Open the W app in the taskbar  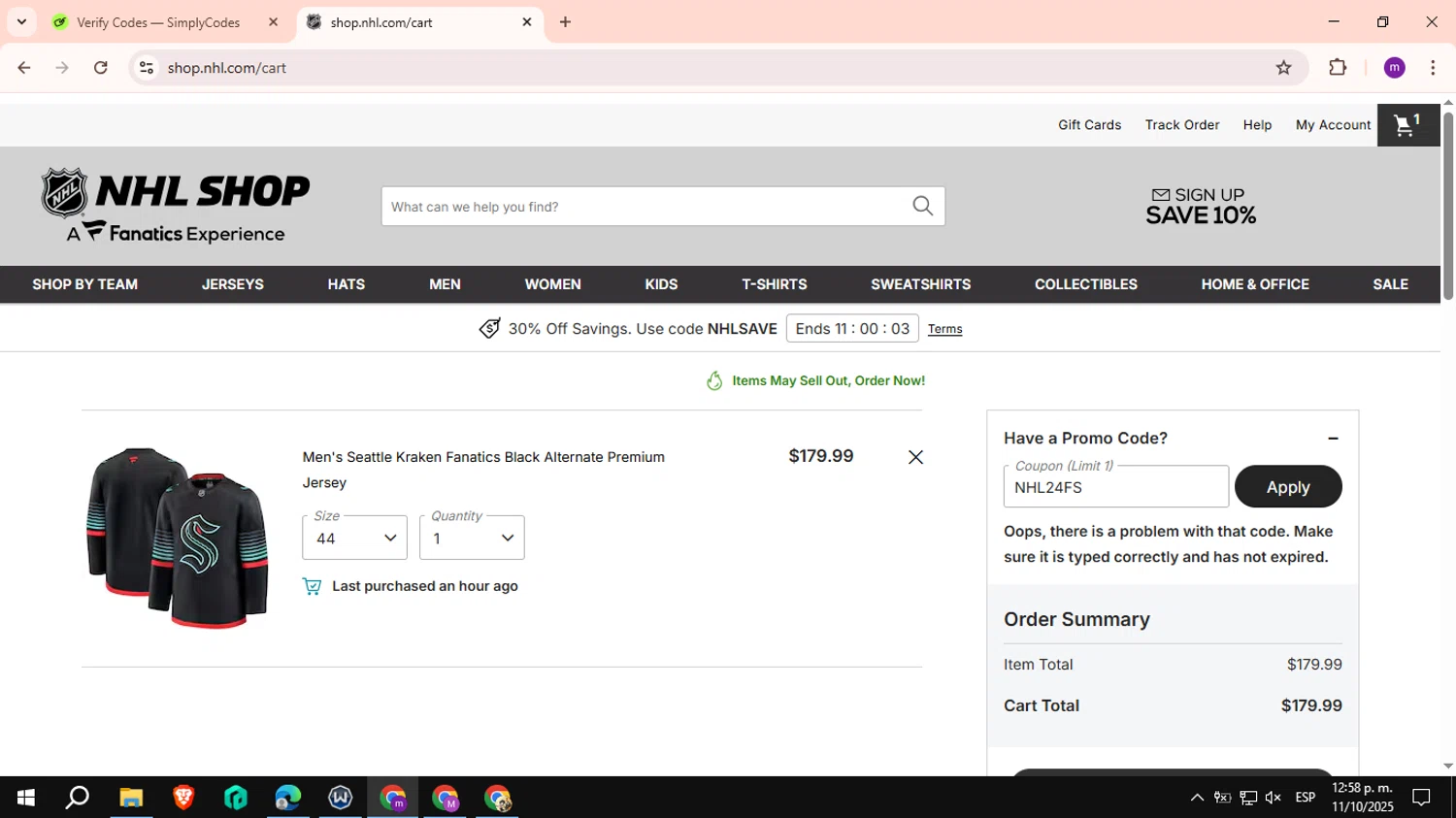click(341, 798)
